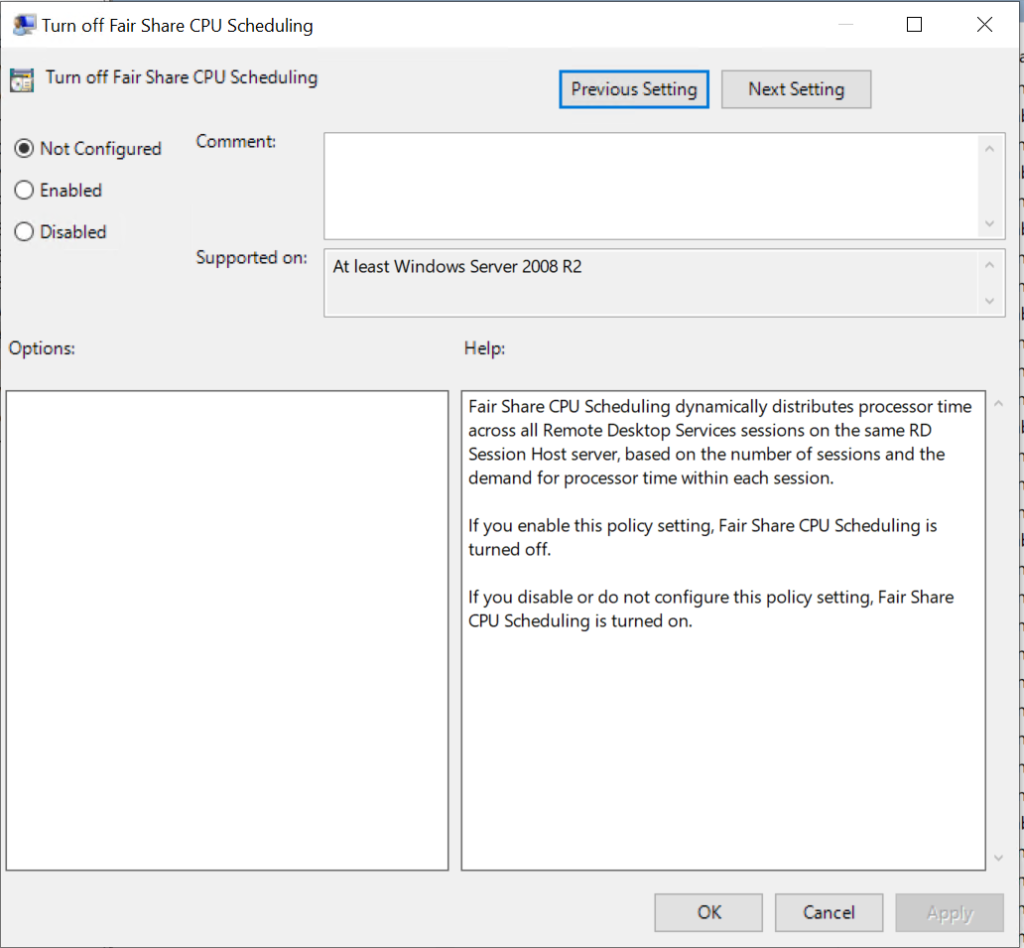
Task: Click the policy dialog title bar icon
Action: [22, 24]
